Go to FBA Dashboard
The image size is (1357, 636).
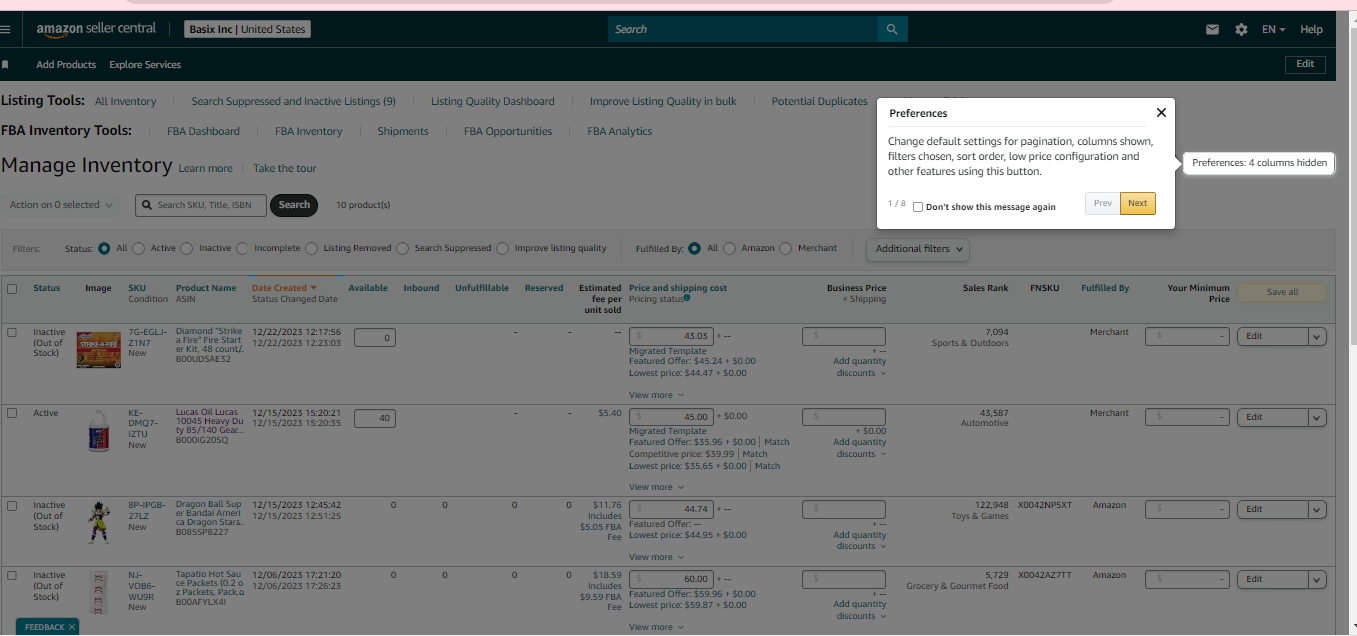coord(203,131)
